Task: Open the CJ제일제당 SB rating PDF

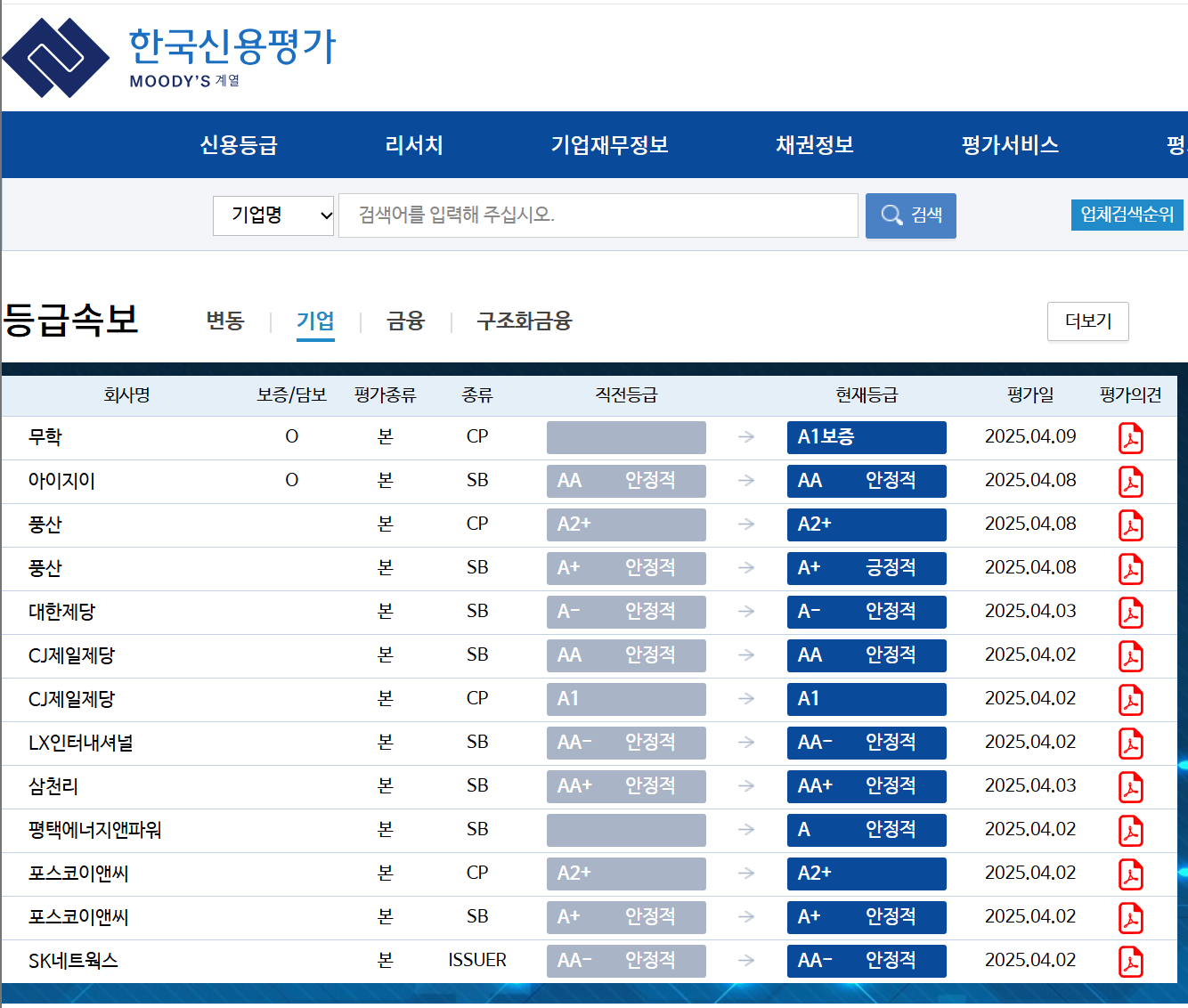Action: point(1131,655)
